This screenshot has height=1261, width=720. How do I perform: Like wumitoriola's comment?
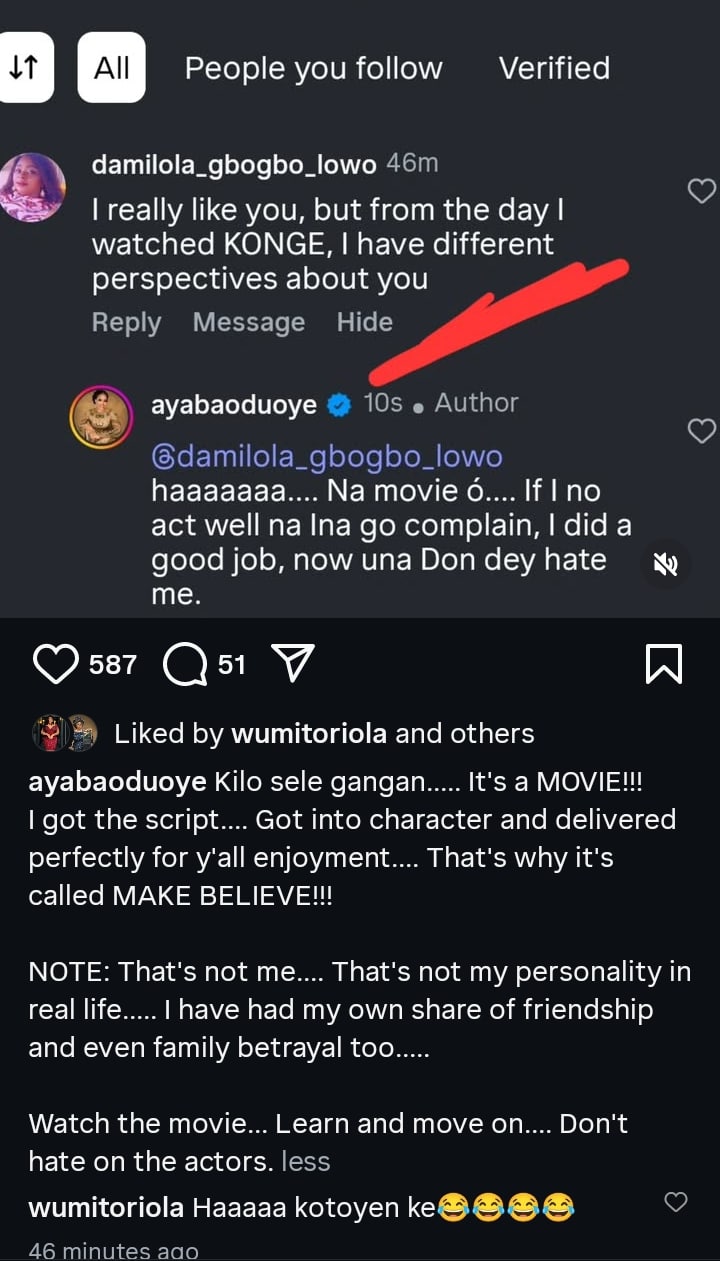pyautogui.click(x=676, y=1202)
